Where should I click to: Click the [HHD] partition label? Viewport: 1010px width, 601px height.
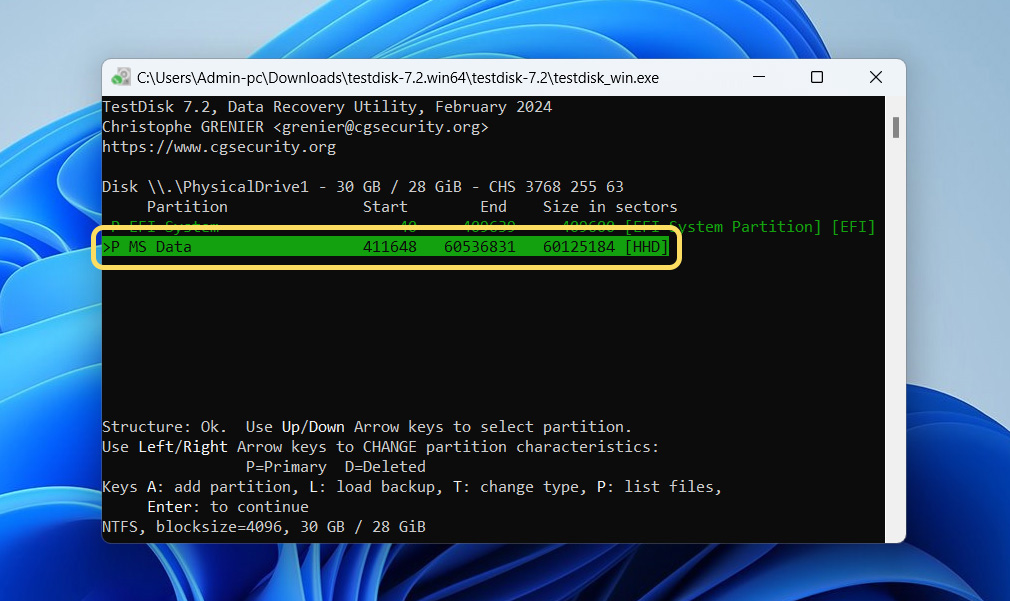pos(647,247)
